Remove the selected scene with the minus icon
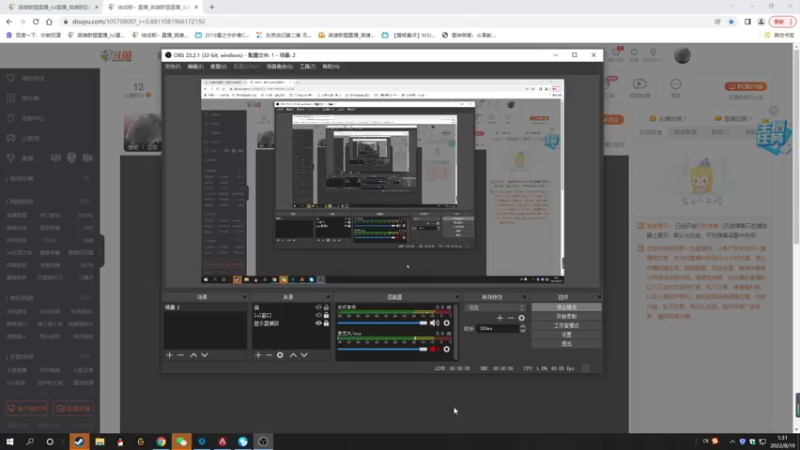 click(181, 355)
